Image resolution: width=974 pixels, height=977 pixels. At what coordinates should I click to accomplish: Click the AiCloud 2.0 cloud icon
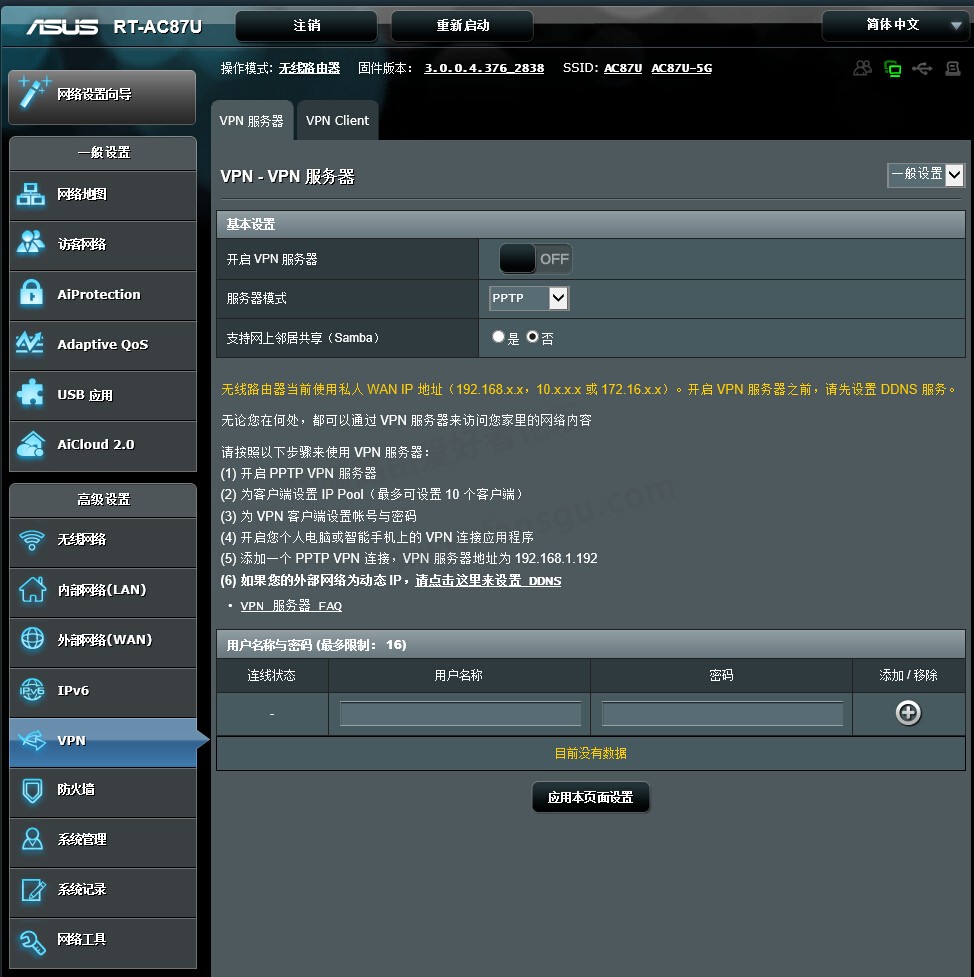[x=31, y=444]
